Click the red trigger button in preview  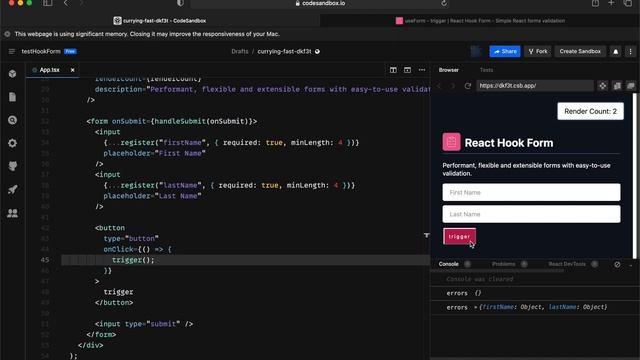(459, 236)
